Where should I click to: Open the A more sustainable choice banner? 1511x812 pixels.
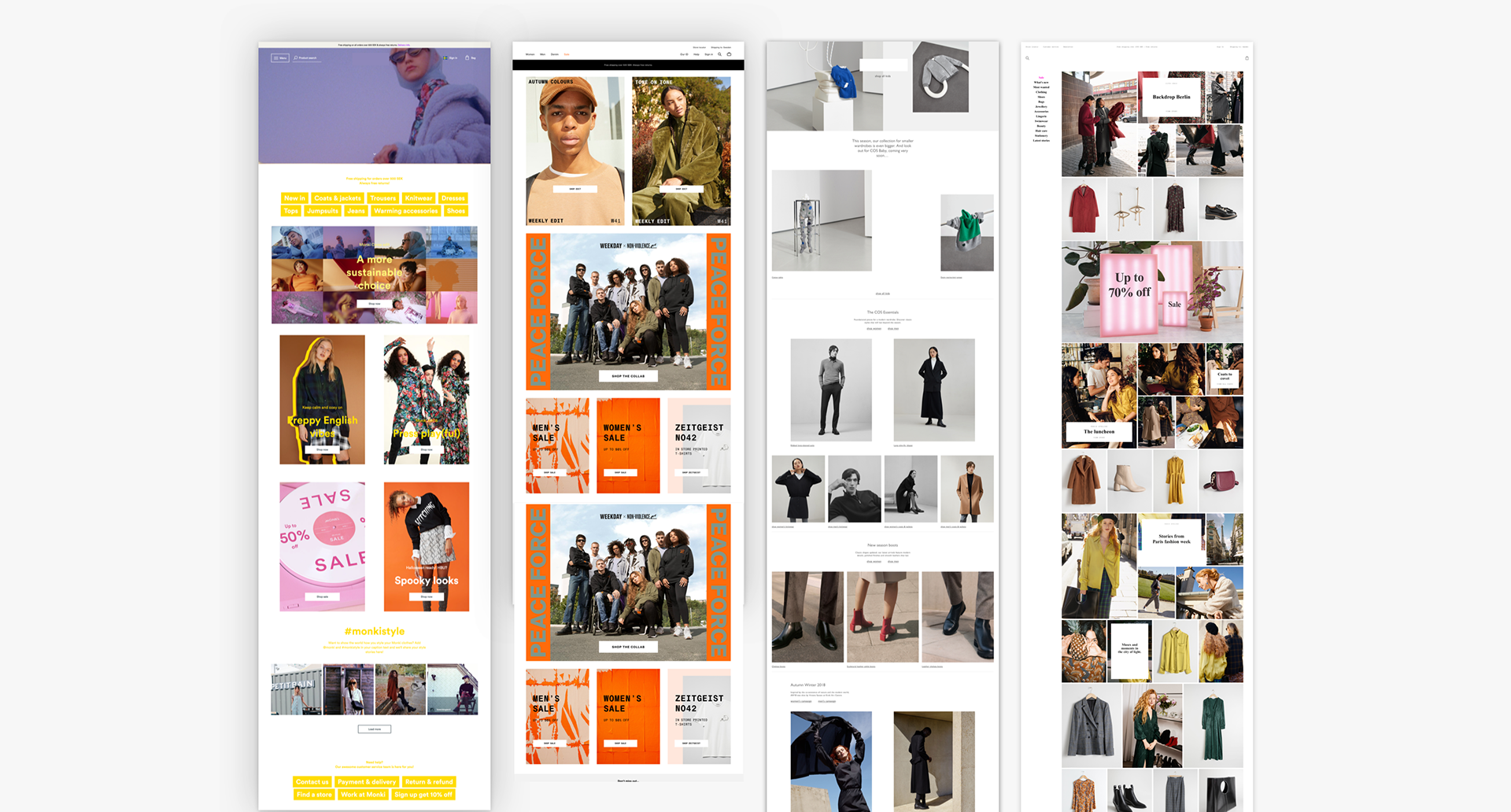375,275
